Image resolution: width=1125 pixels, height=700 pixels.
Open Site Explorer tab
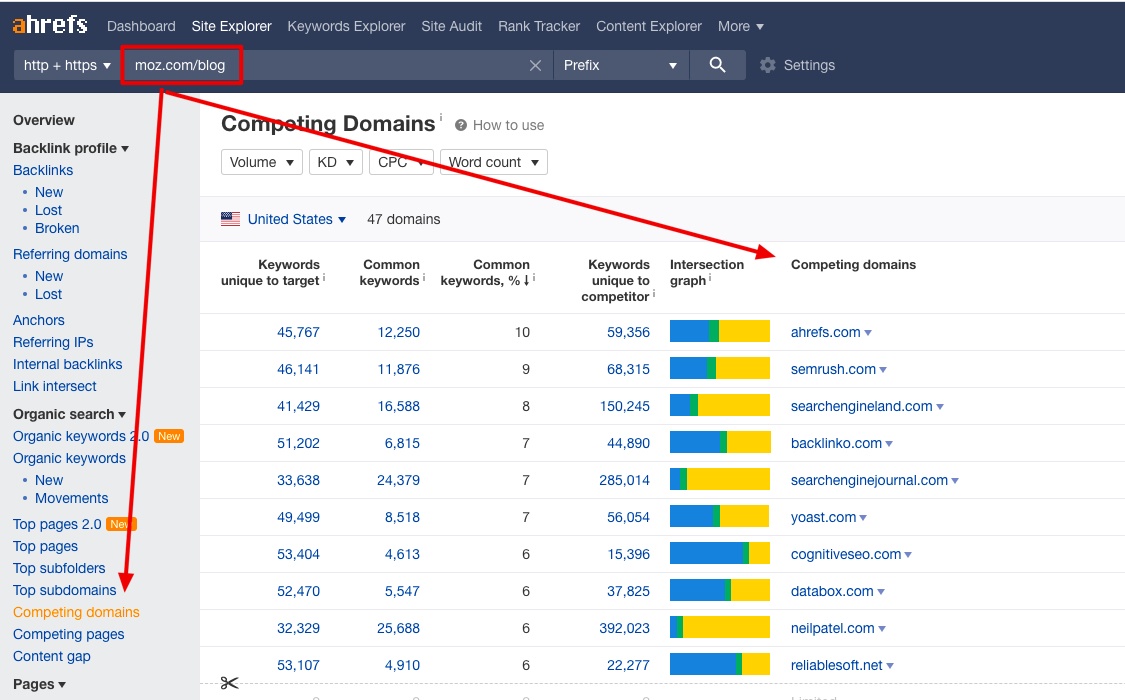[x=232, y=27]
